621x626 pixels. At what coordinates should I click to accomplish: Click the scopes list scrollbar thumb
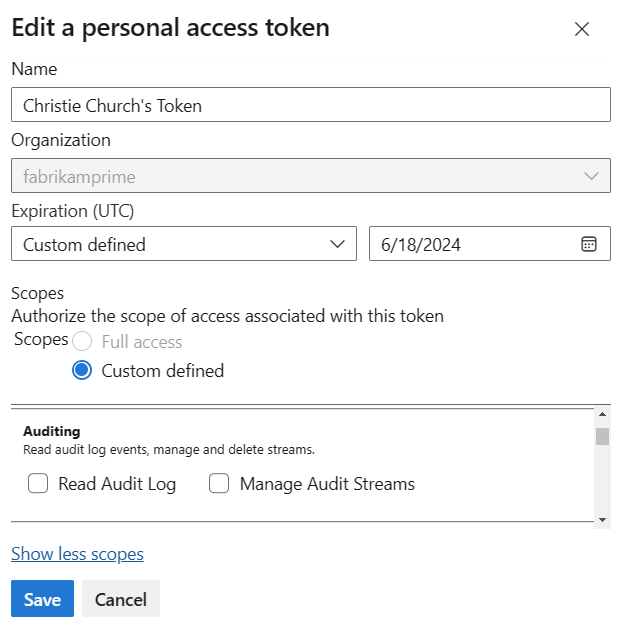coord(602,436)
